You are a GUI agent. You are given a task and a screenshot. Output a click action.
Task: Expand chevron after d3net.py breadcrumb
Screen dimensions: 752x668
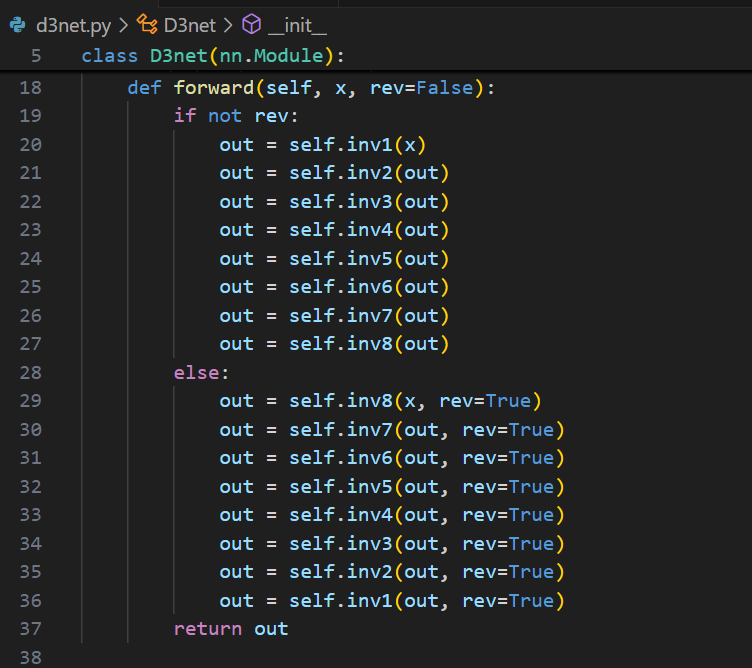[123, 25]
